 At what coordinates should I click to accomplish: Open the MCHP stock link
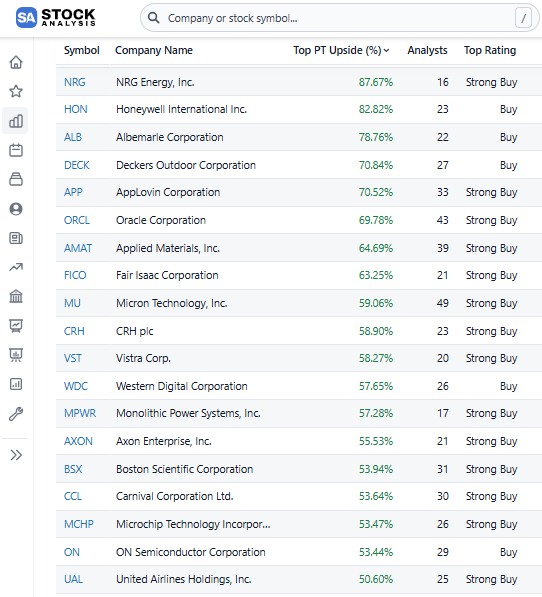click(x=79, y=524)
